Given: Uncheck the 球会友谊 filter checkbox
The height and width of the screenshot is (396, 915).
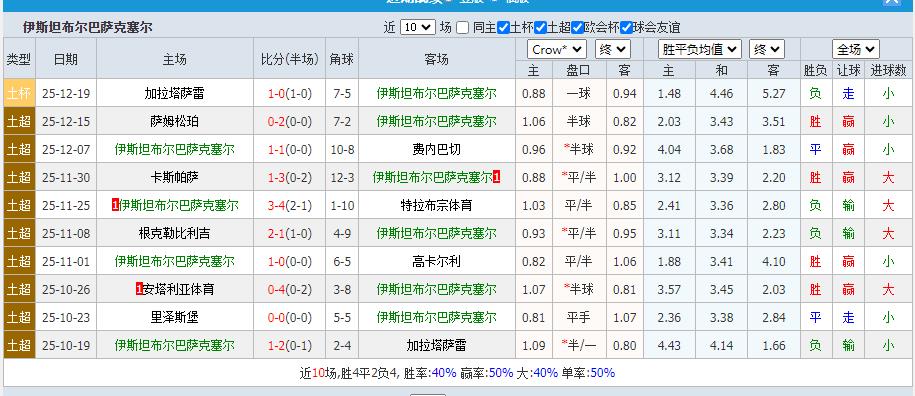Looking at the screenshot, I should [x=626, y=27].
